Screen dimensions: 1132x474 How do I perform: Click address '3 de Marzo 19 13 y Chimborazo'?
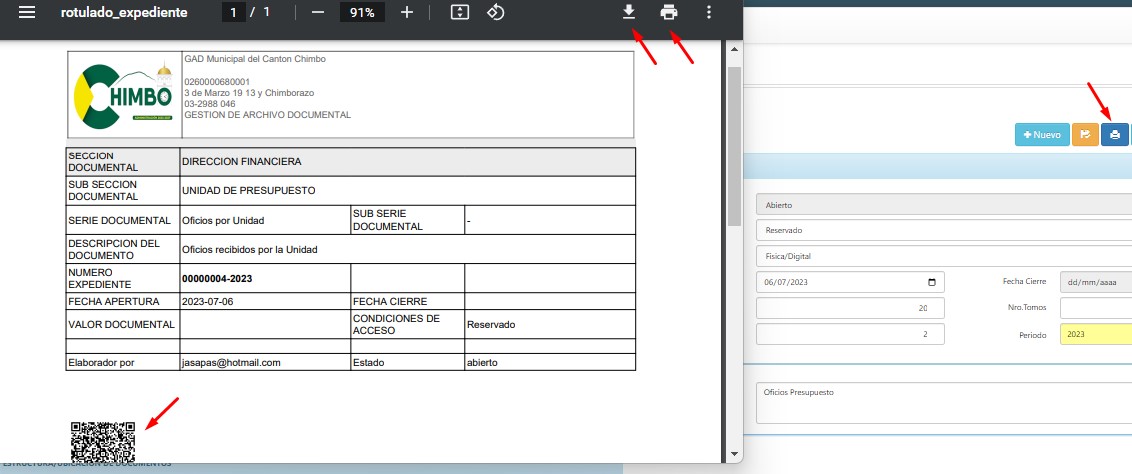pos(249,93)
